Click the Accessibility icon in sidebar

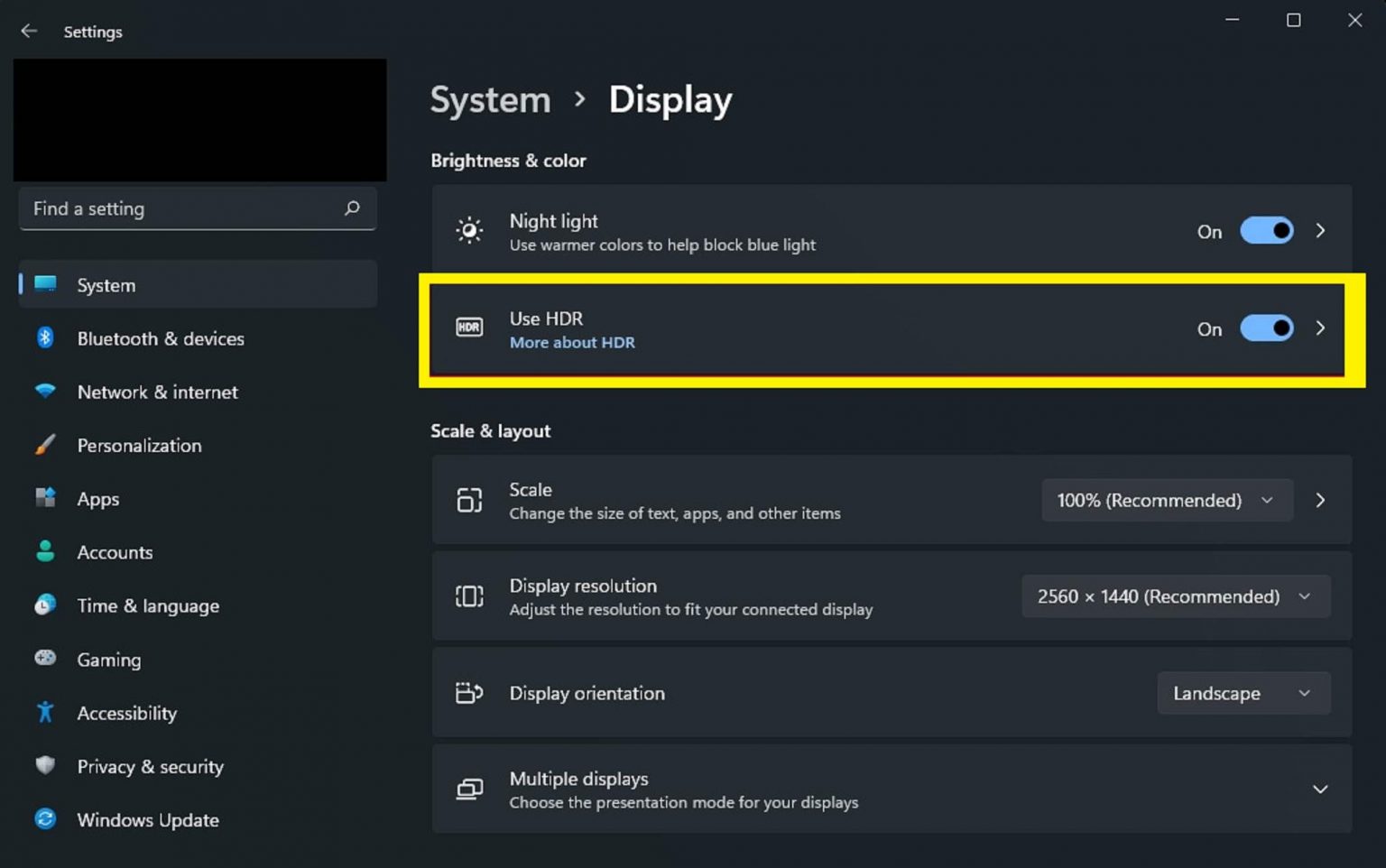(x=45, y=712)
